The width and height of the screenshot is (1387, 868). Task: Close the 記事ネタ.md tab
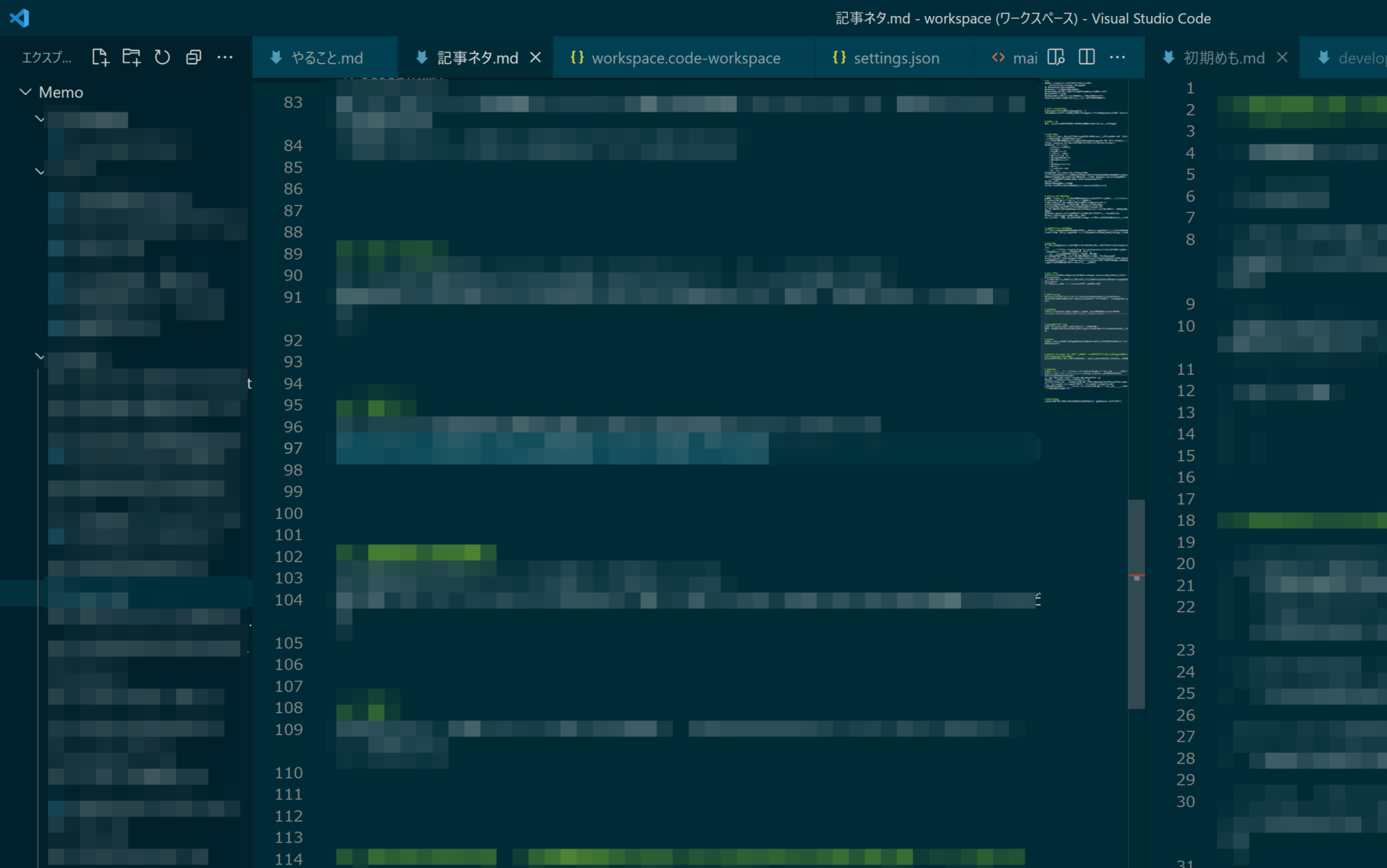[x=536, y=58]
